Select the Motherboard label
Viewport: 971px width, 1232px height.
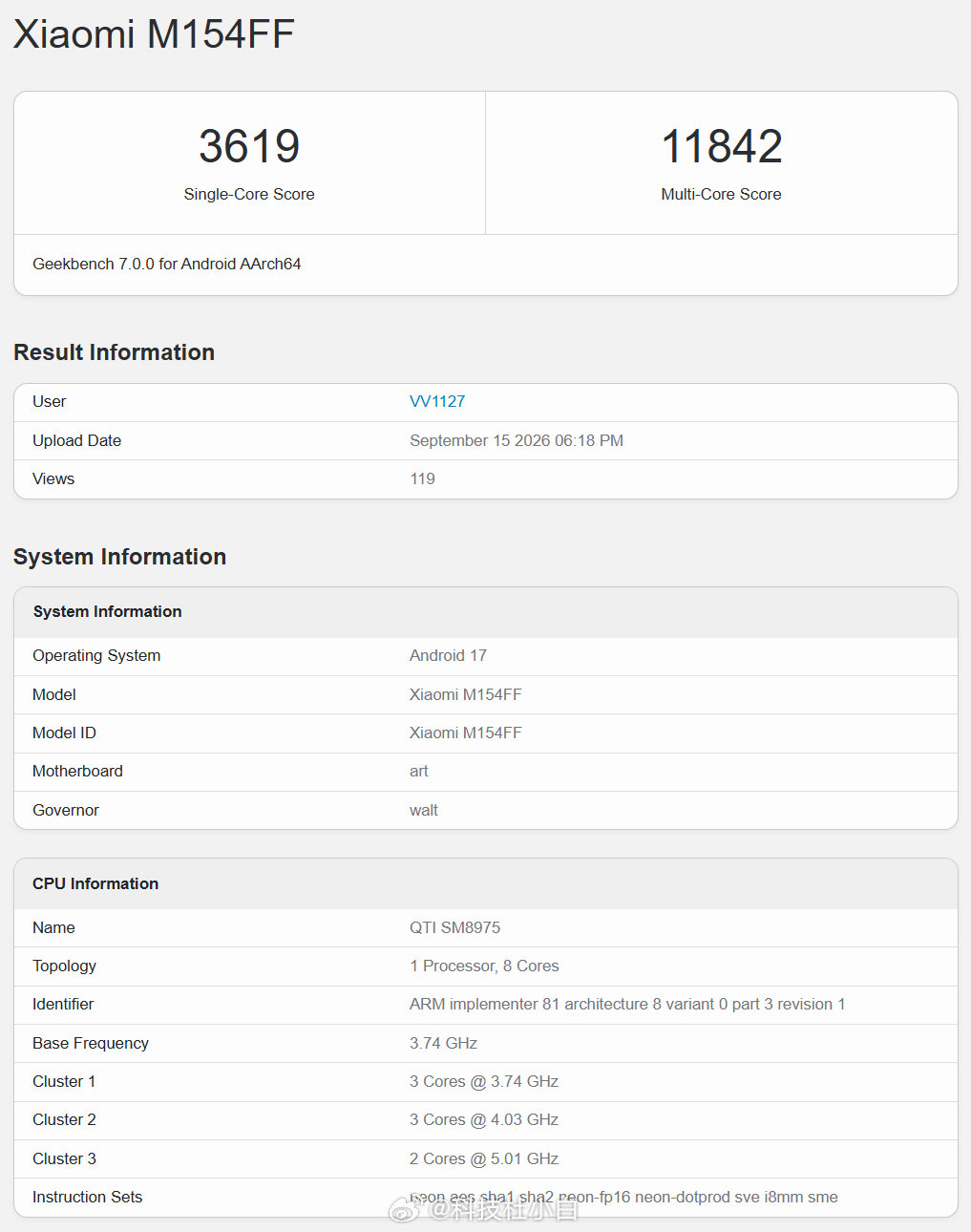coord(77,771)
